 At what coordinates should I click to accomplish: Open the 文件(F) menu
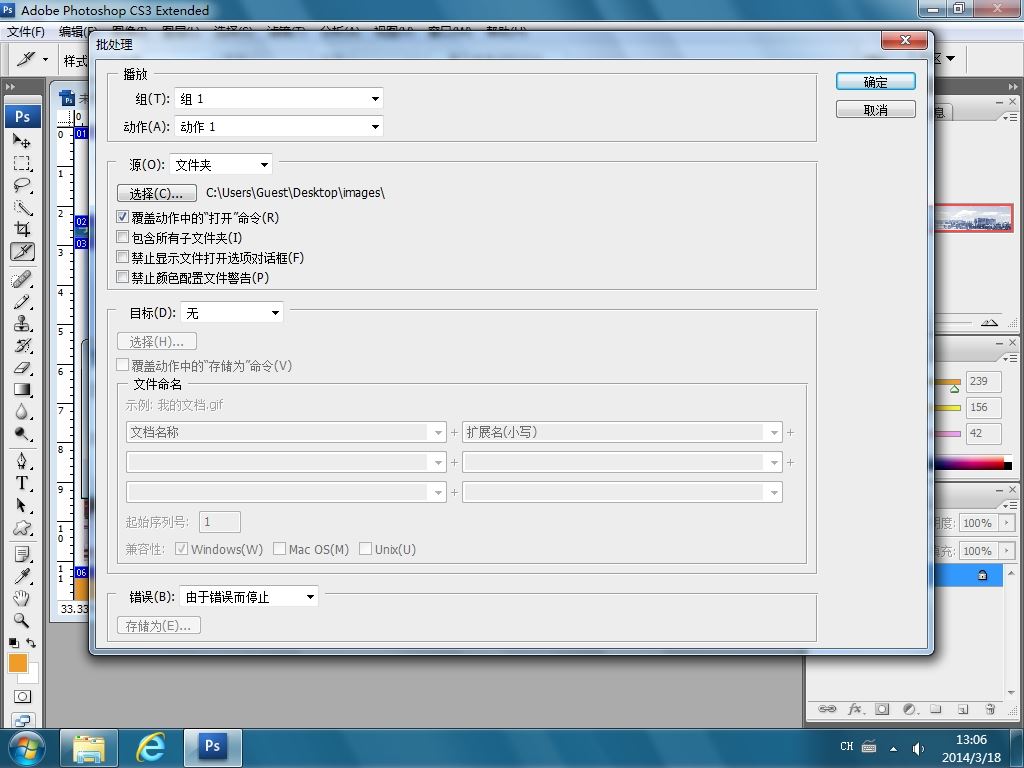click(x=26, y=31)
